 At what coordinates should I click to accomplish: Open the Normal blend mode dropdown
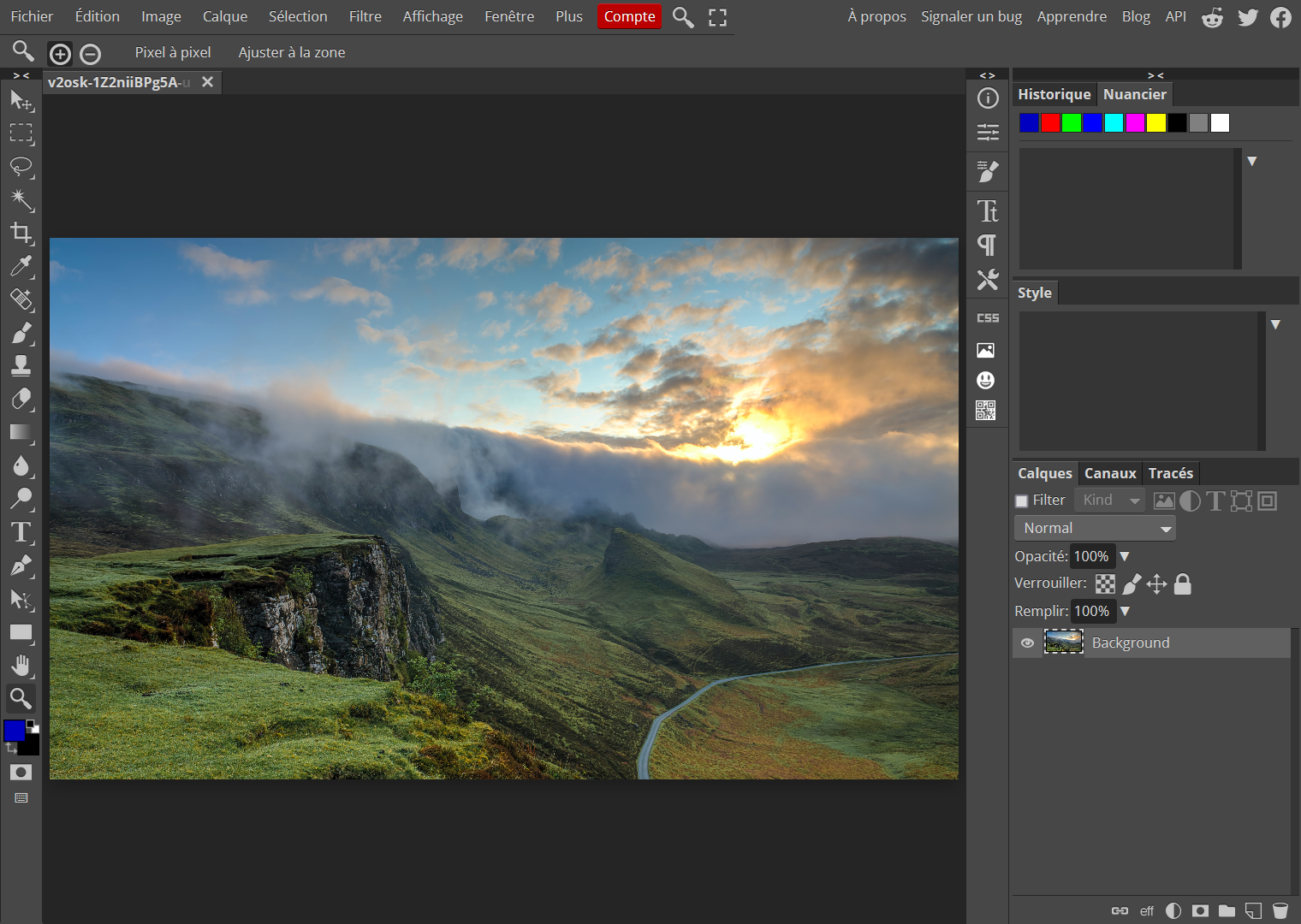click(x=1095, y=529)
